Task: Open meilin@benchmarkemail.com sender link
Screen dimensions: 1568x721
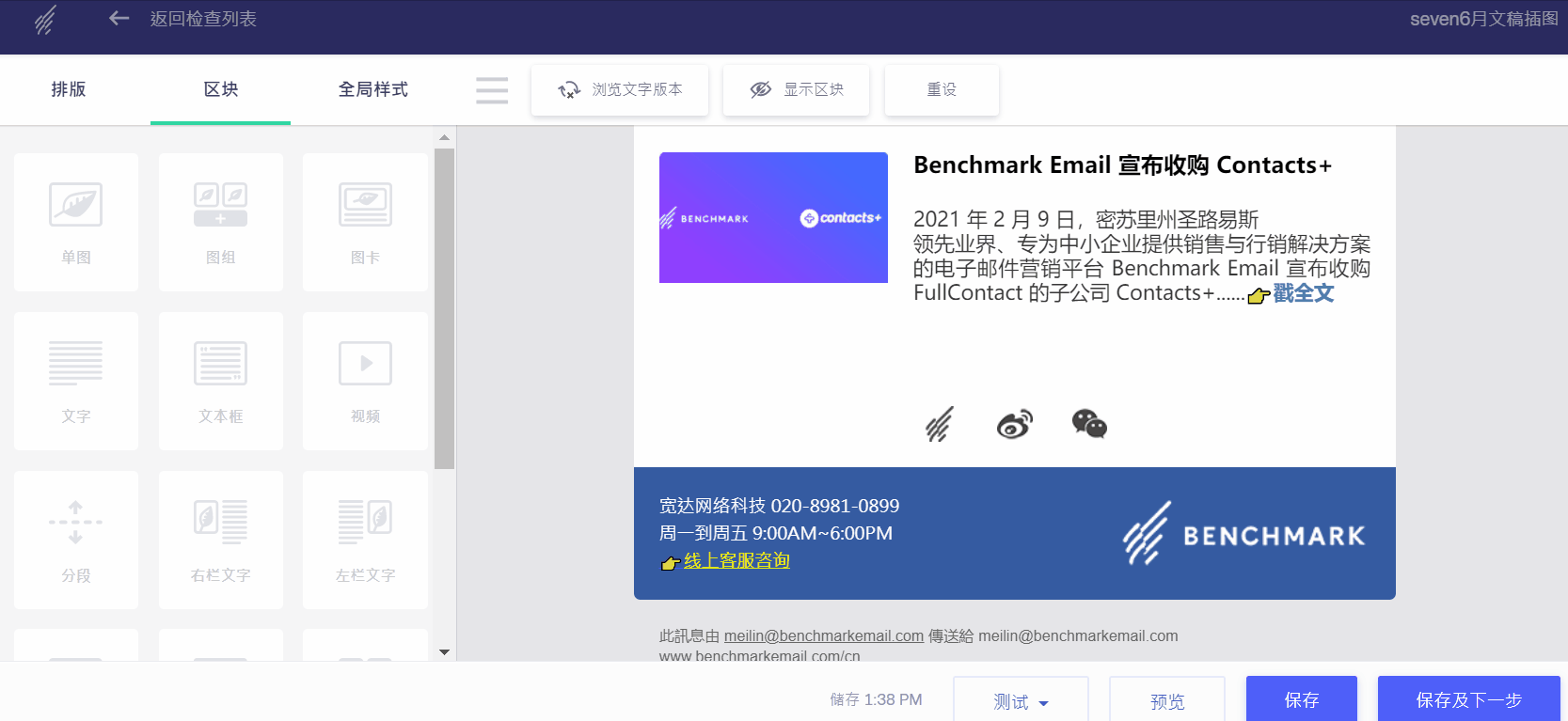Action: pos(824,636)
